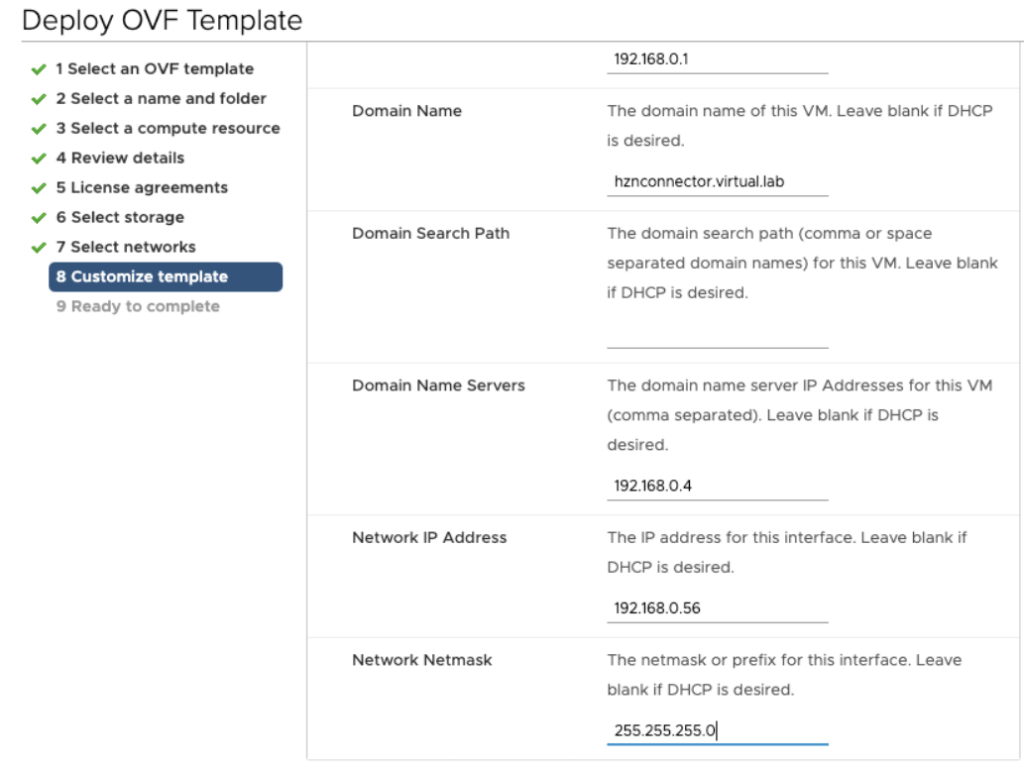1024x767 pixels.
Task: Jump to step 3 Select a compute resource
Action: click(x=167, y=128)
